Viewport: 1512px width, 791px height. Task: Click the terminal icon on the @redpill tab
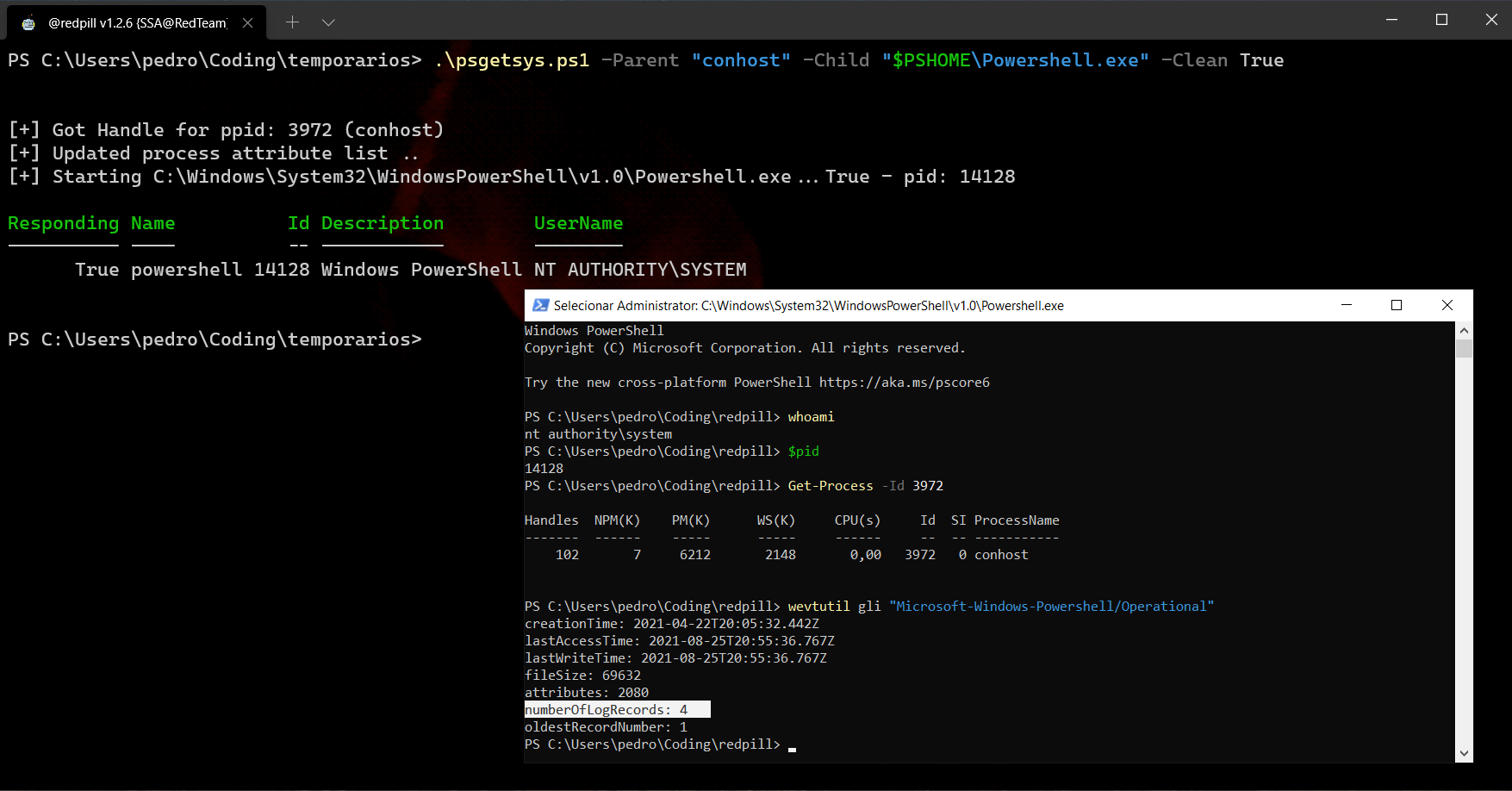[28, 23]
